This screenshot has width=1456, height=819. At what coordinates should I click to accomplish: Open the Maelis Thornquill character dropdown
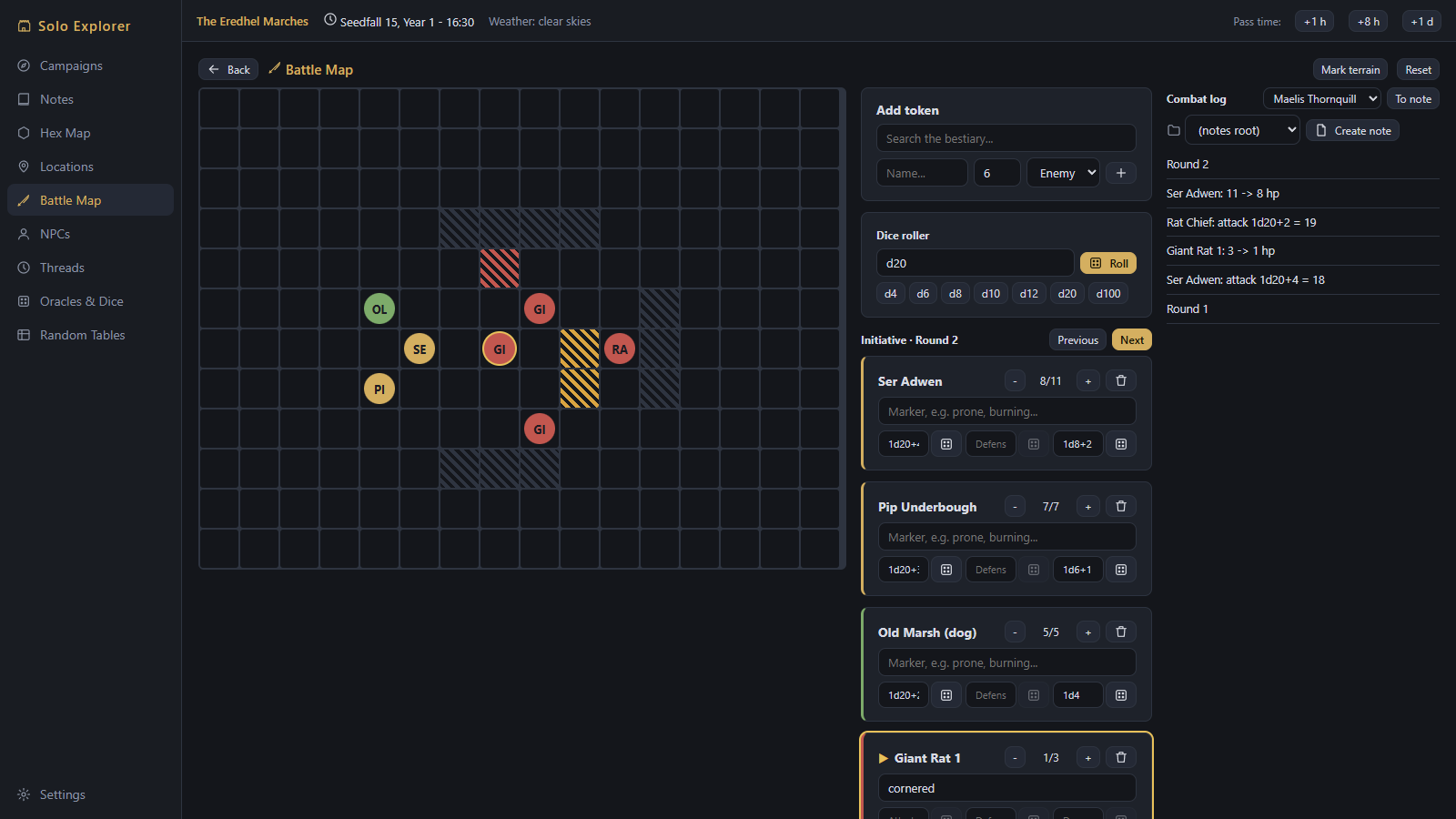pos(1322,99)
